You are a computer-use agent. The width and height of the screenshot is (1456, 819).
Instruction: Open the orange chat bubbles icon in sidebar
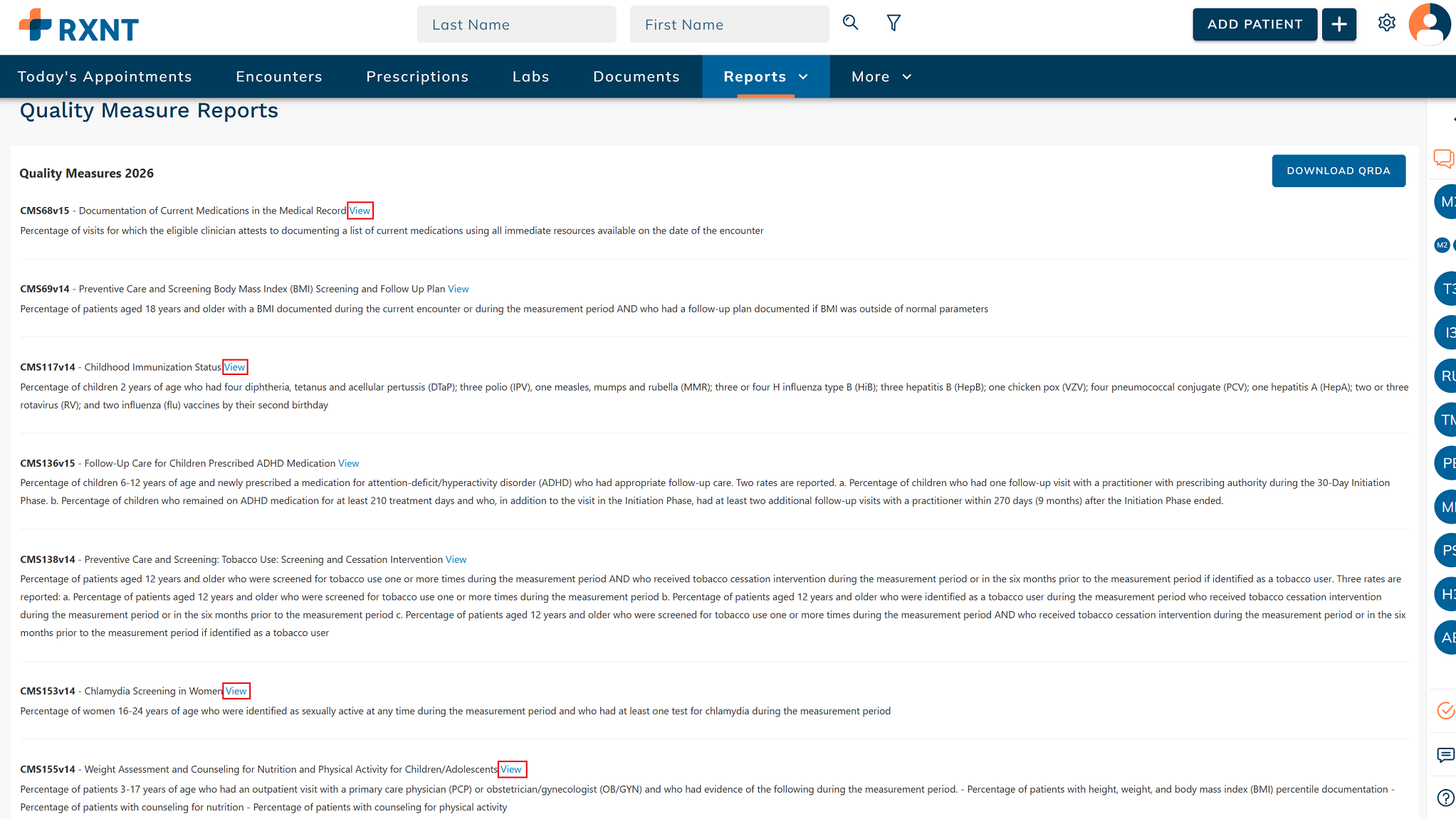[1444, 158]
